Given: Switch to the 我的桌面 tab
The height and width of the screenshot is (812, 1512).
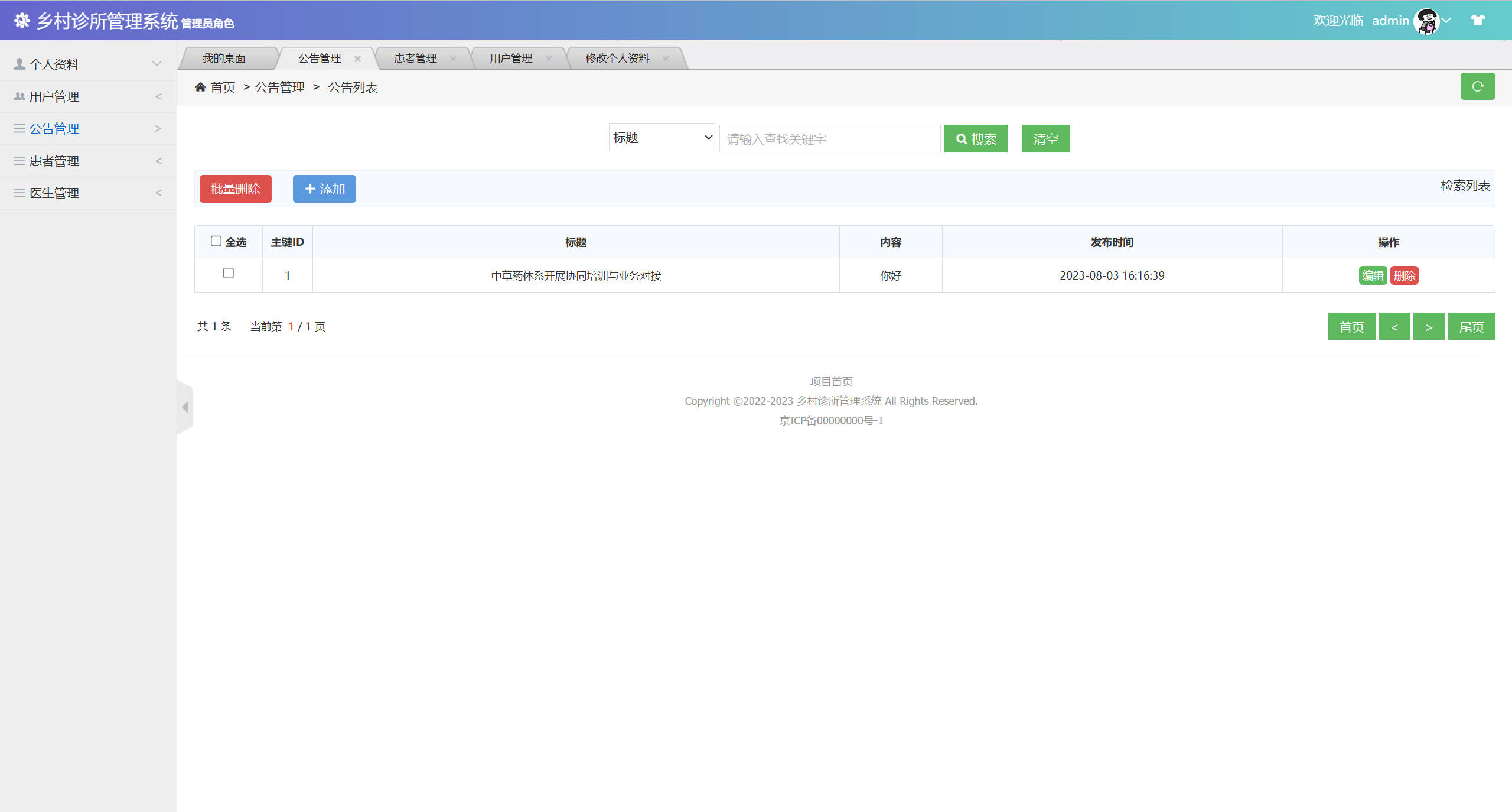Looking at the screenshot, I should coord(225,57).
